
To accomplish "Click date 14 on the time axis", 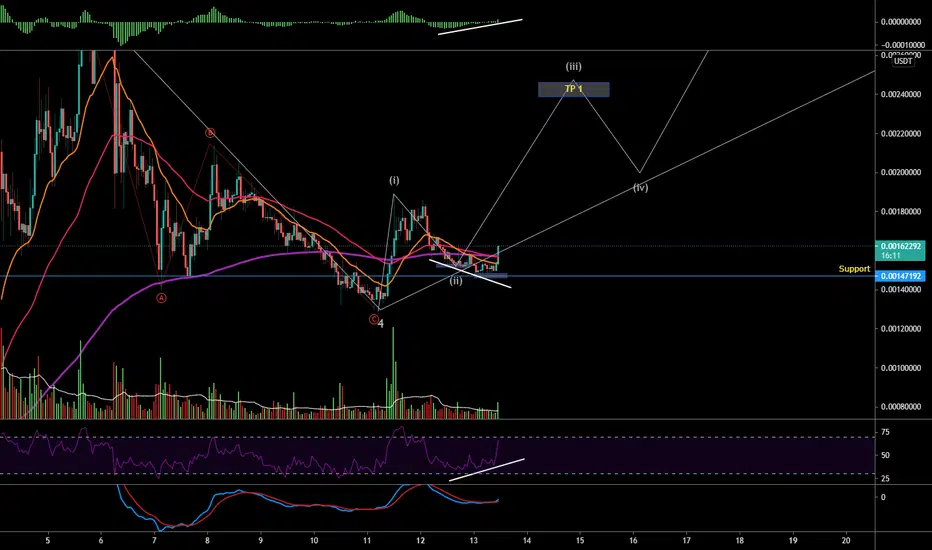I will pos(527,540).
